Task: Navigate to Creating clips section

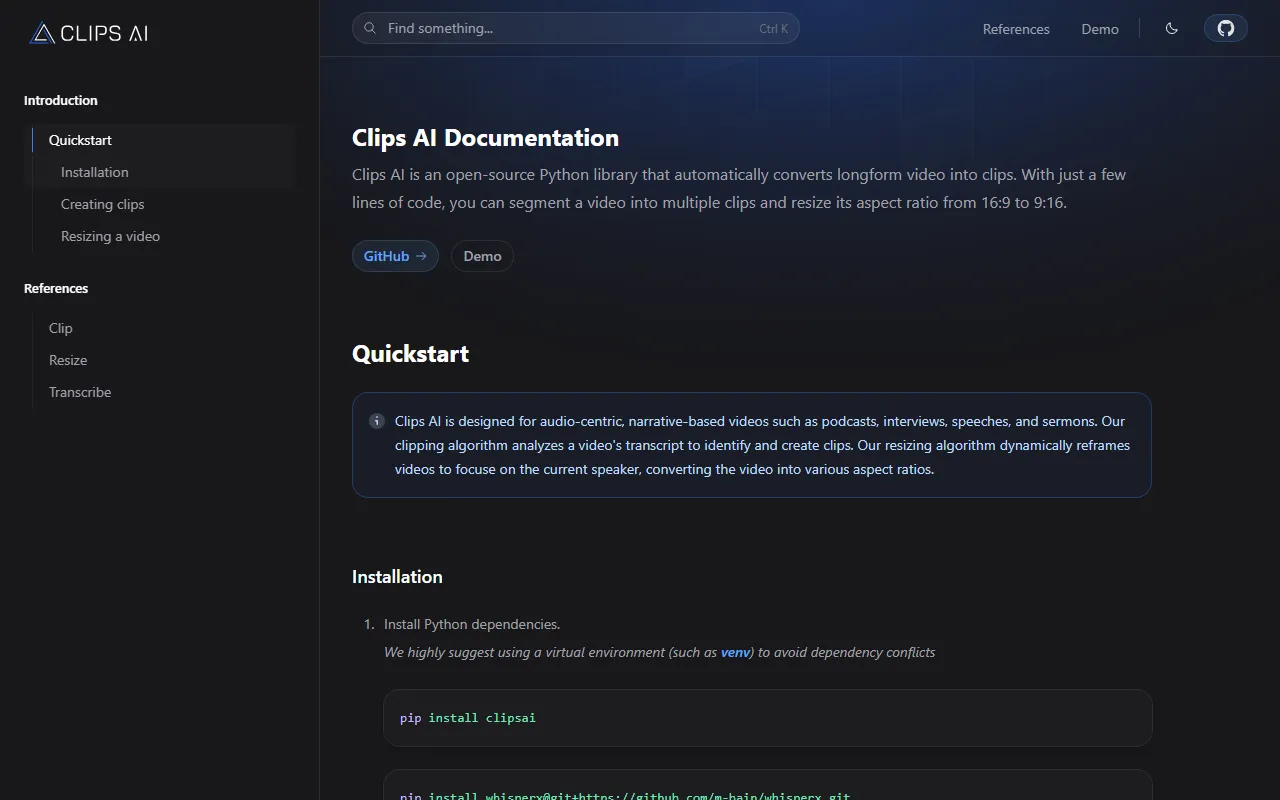Action: tap(103, 204)
